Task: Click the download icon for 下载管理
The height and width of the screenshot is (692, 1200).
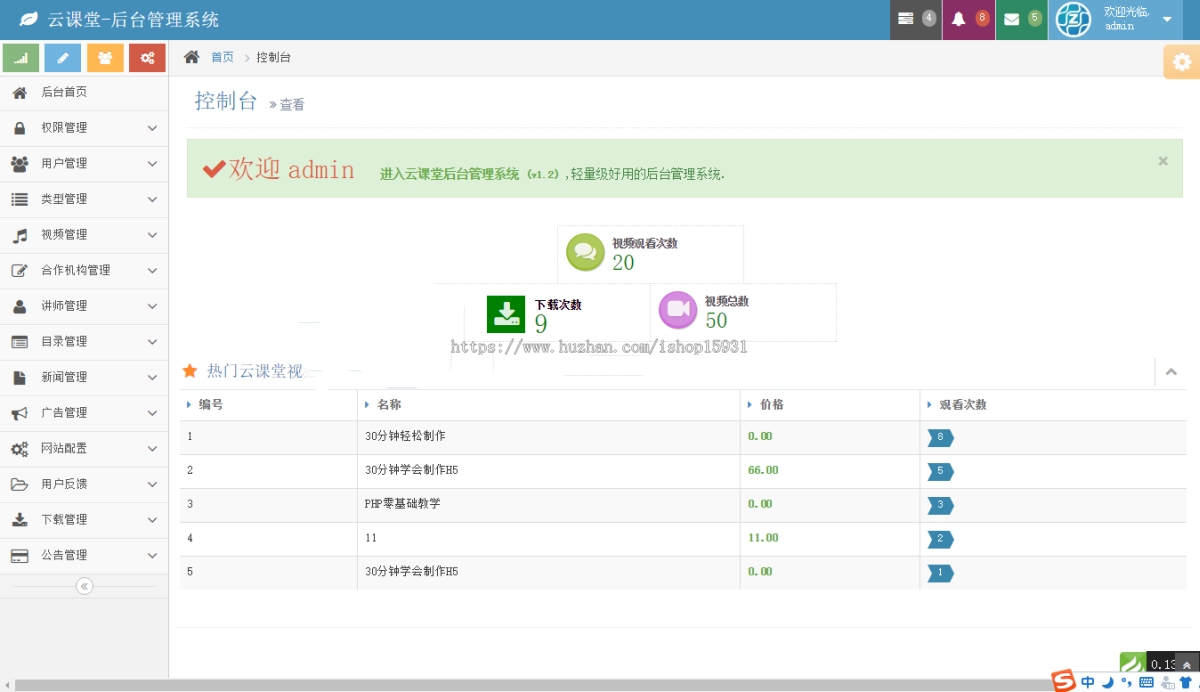Action: tap(19, 520)
